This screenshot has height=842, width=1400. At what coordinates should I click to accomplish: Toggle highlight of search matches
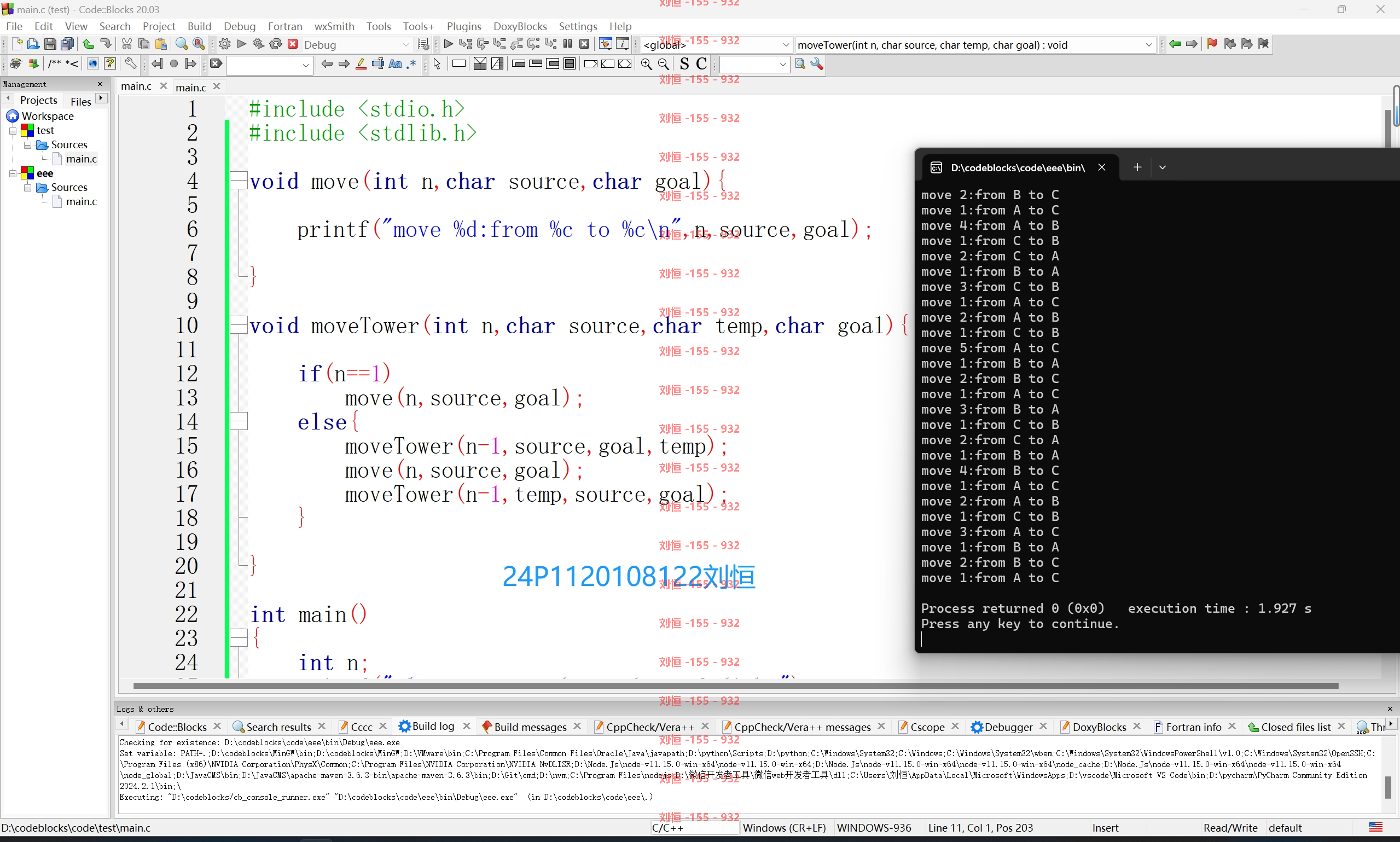point(361,63)
